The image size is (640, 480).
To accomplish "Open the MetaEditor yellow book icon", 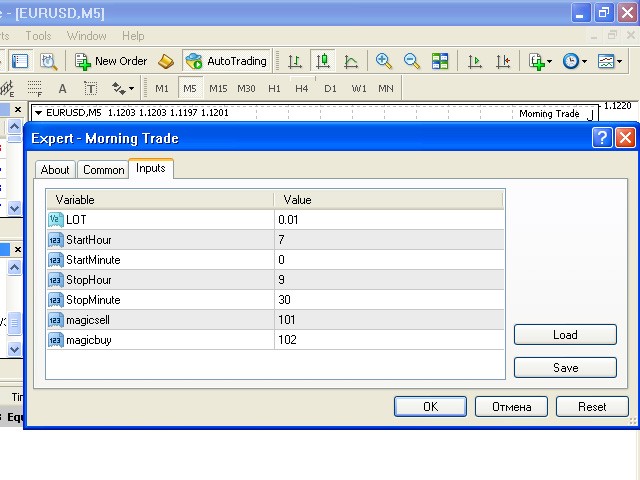I will point(166,62).
